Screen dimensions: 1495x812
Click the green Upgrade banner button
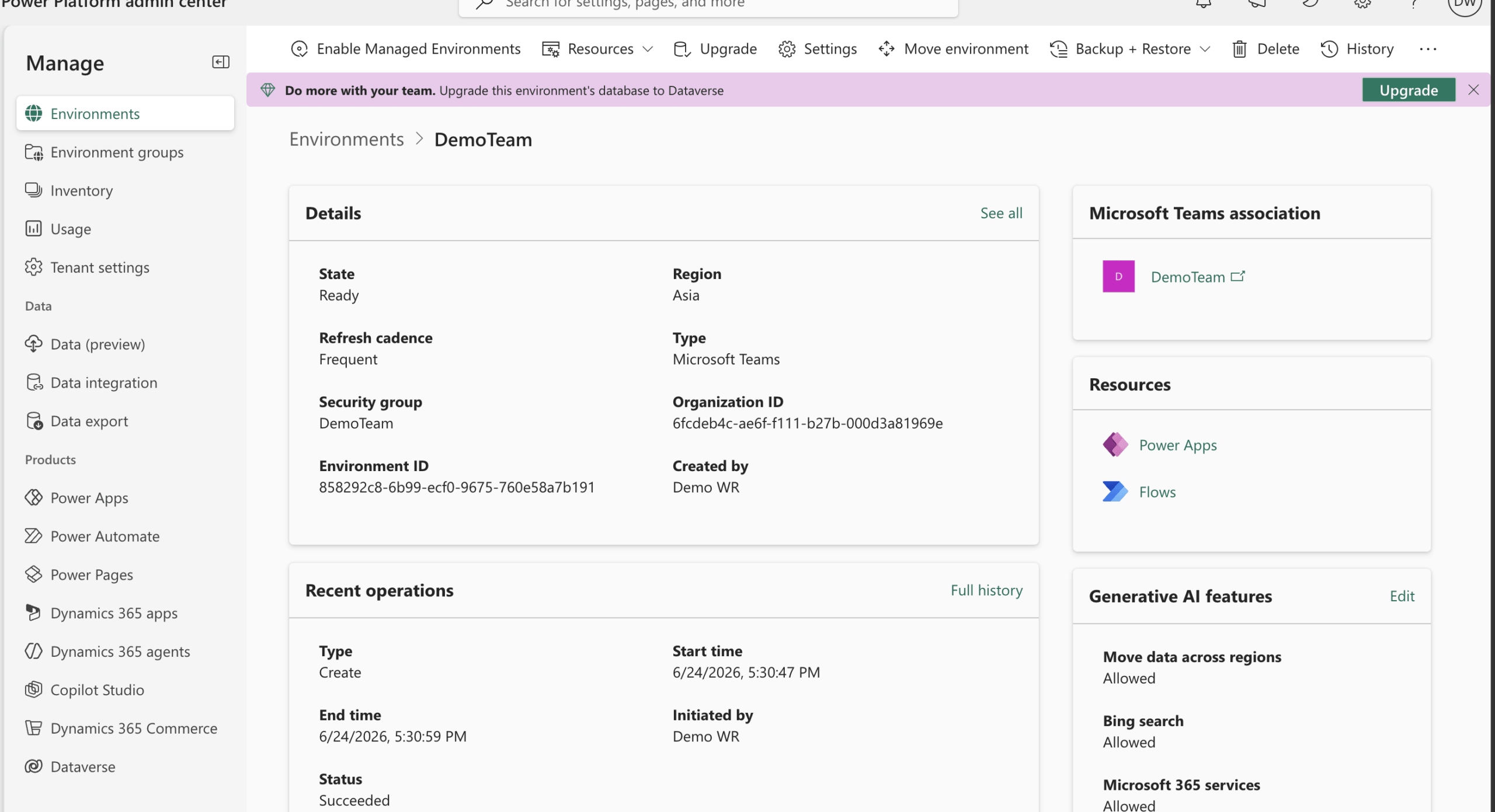[x=1409, y=90]
